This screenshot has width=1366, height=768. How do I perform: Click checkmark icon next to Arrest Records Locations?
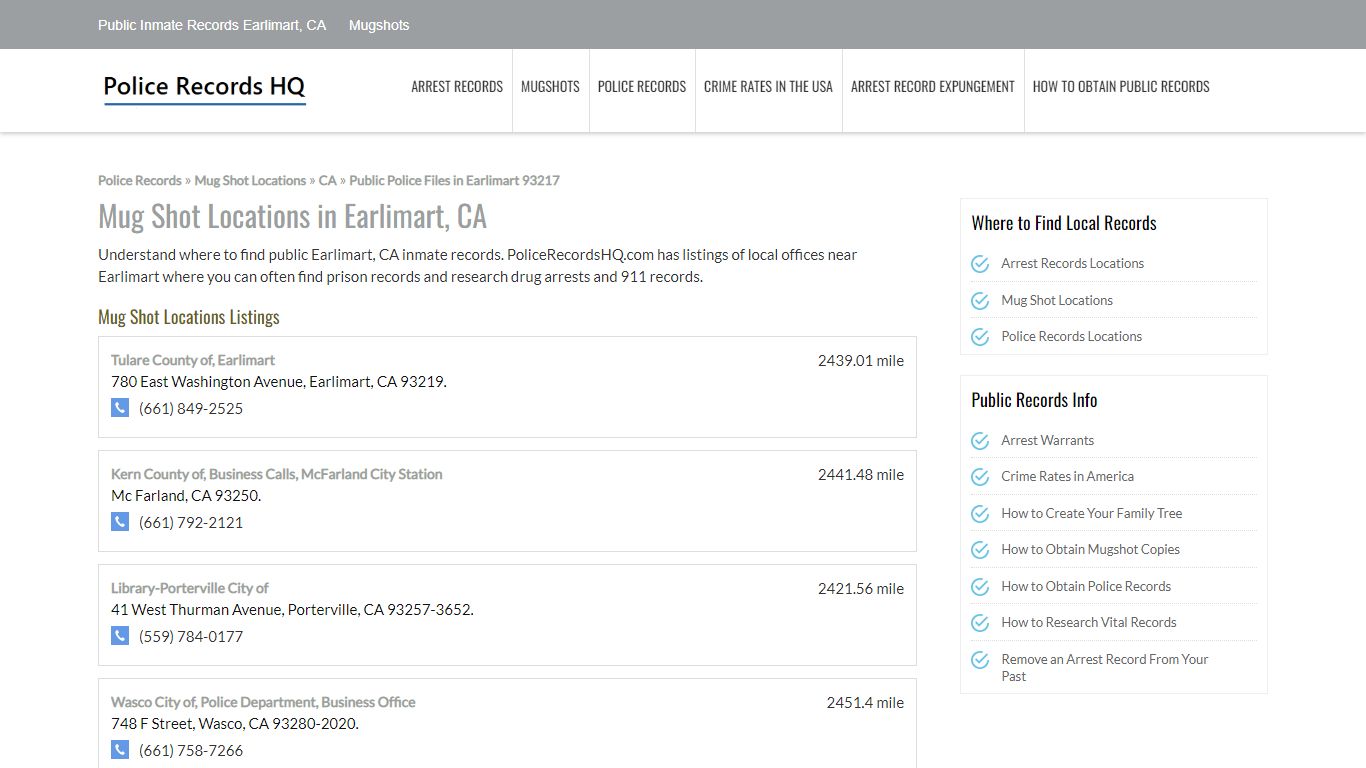(980, 264)
